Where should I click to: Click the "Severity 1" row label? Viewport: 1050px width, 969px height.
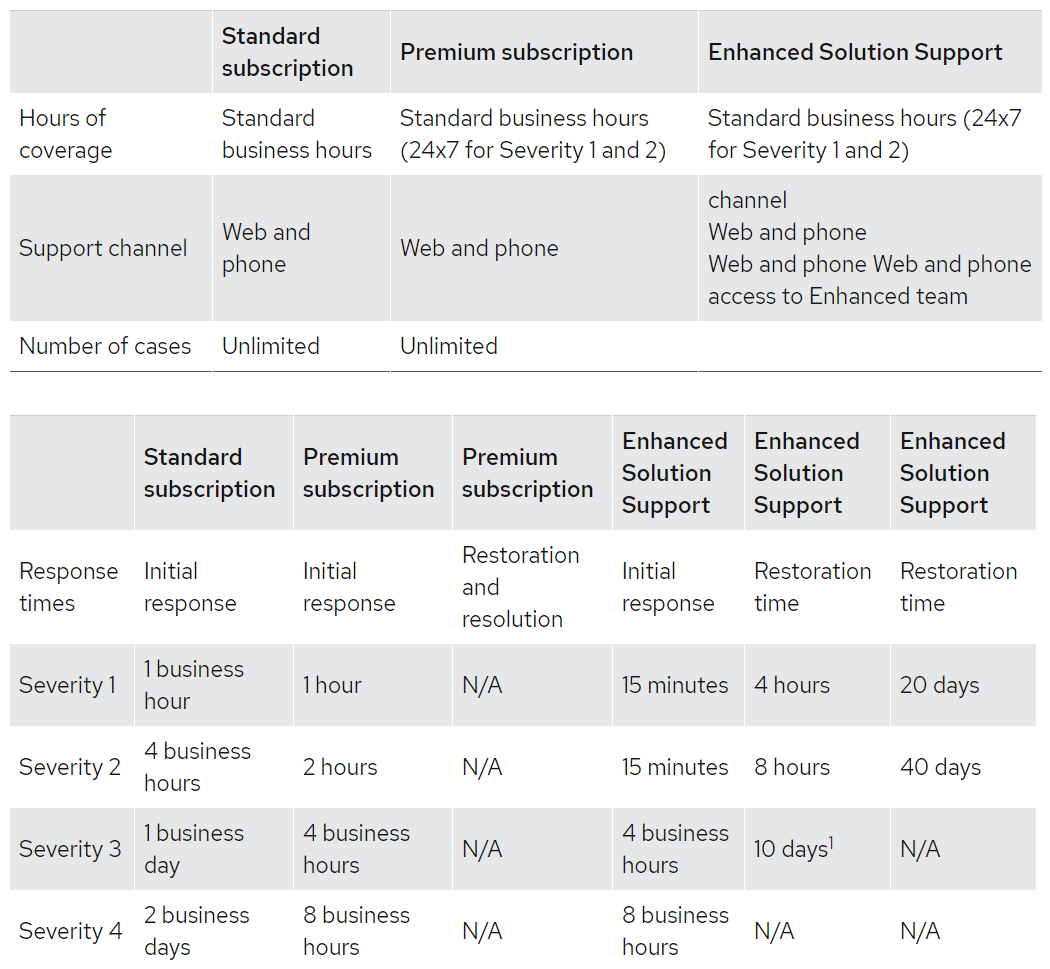tap(68, 685)
